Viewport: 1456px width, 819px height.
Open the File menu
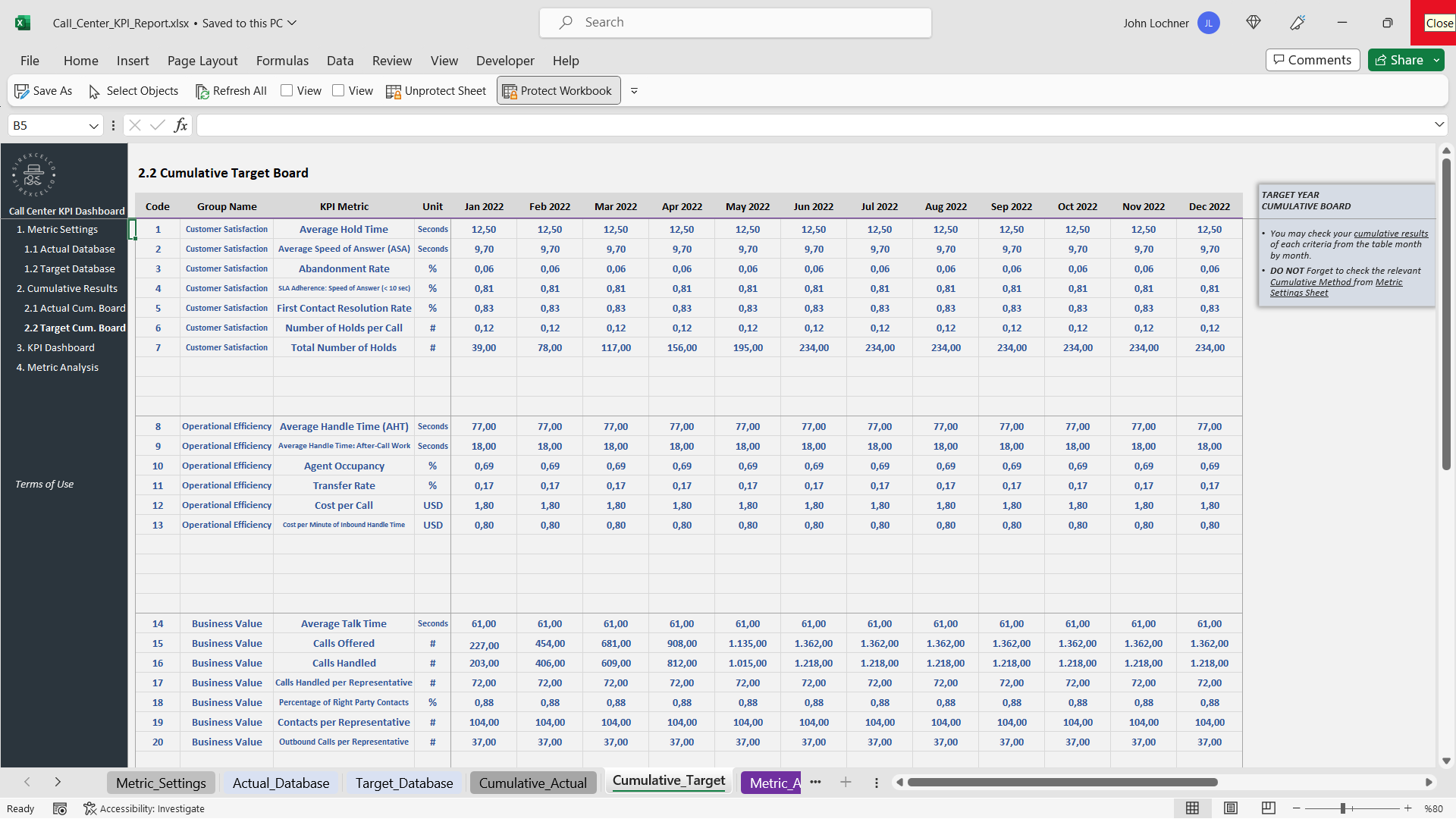click(x=30, y=61)
